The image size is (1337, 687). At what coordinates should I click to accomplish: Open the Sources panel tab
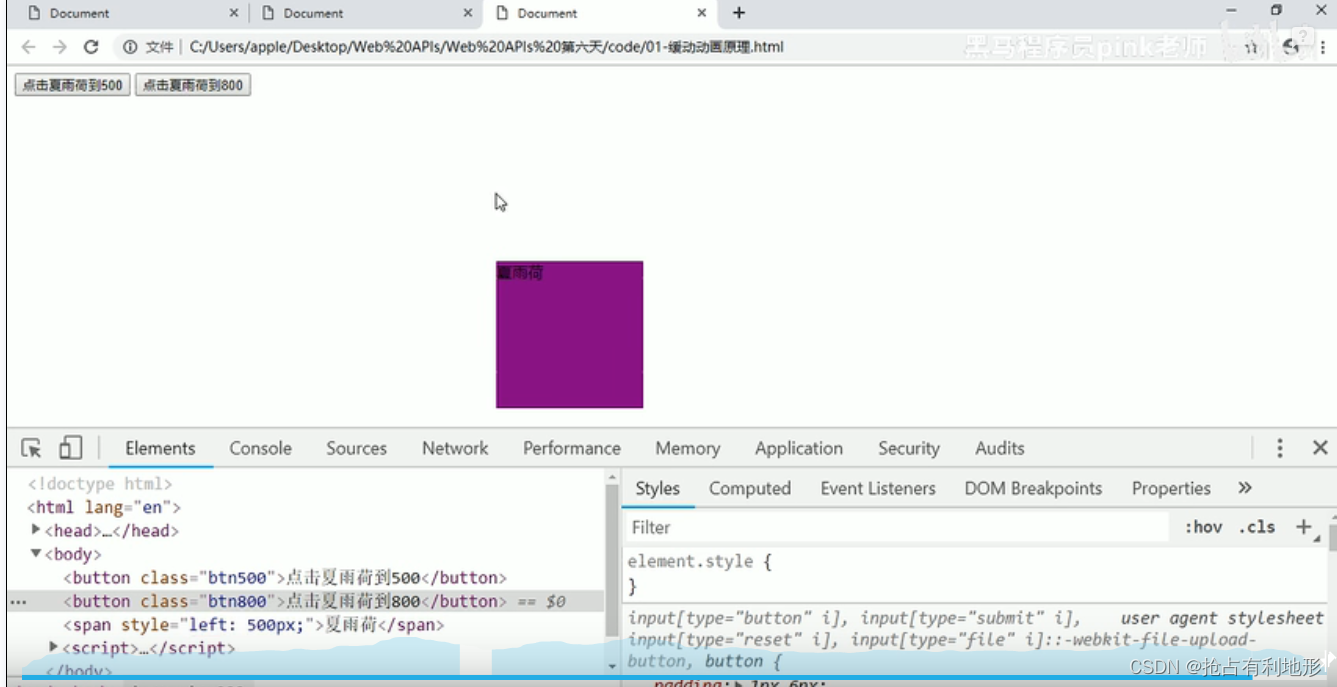tap(356, 448)
